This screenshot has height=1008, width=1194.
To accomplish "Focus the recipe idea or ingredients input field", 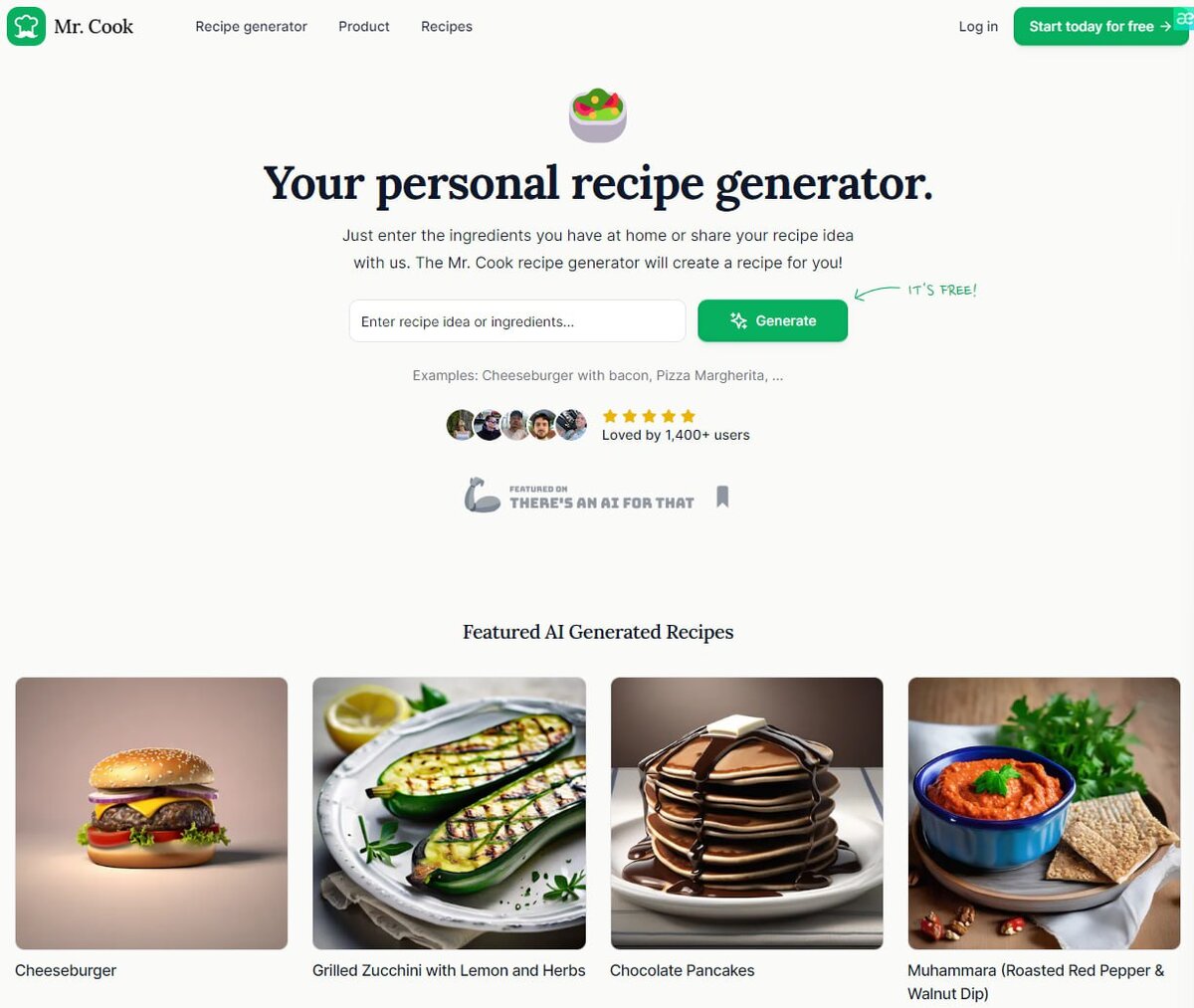I will coord(517,321).
